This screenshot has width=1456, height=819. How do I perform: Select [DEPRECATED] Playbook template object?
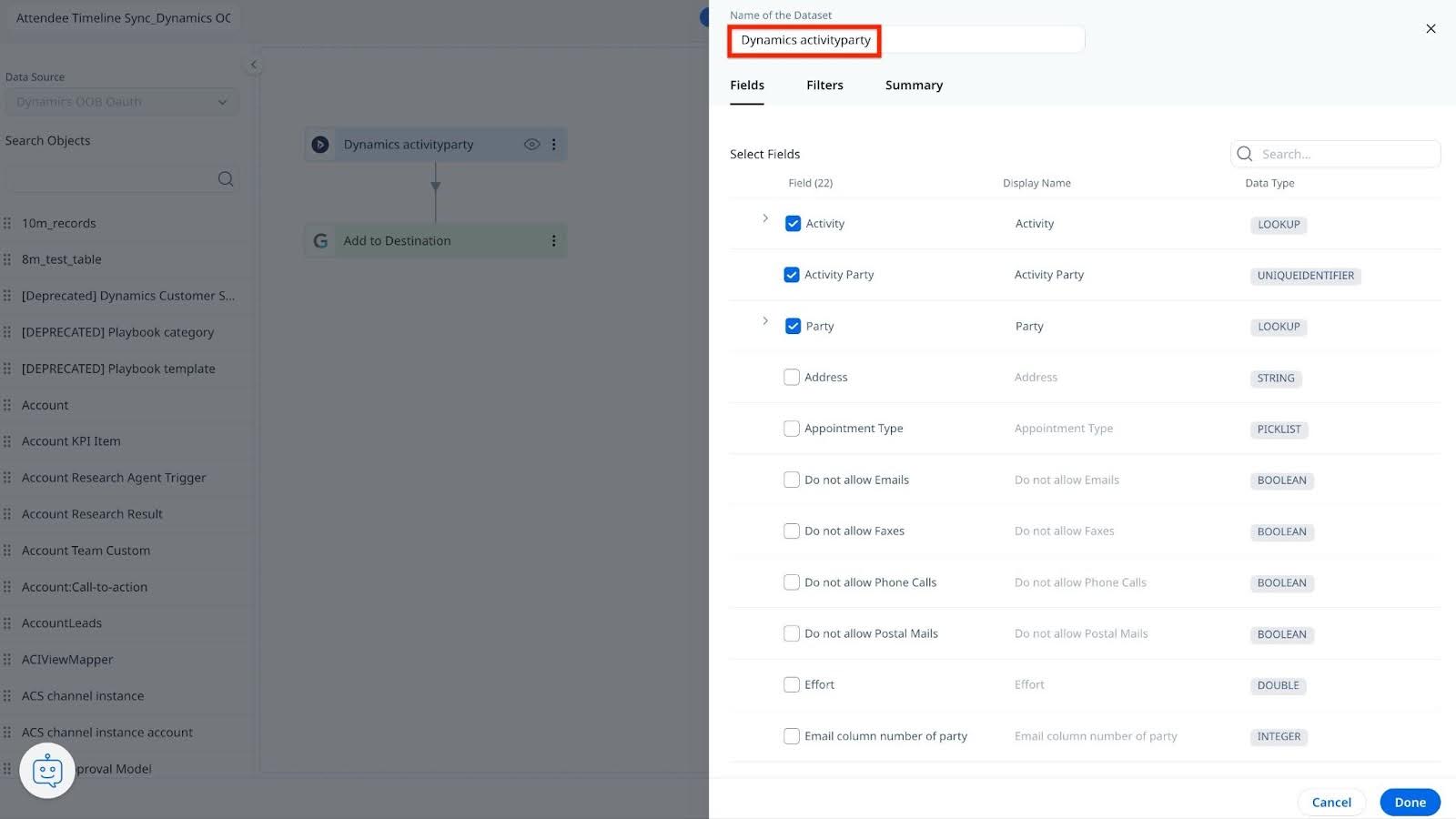(x=118, y=369)
